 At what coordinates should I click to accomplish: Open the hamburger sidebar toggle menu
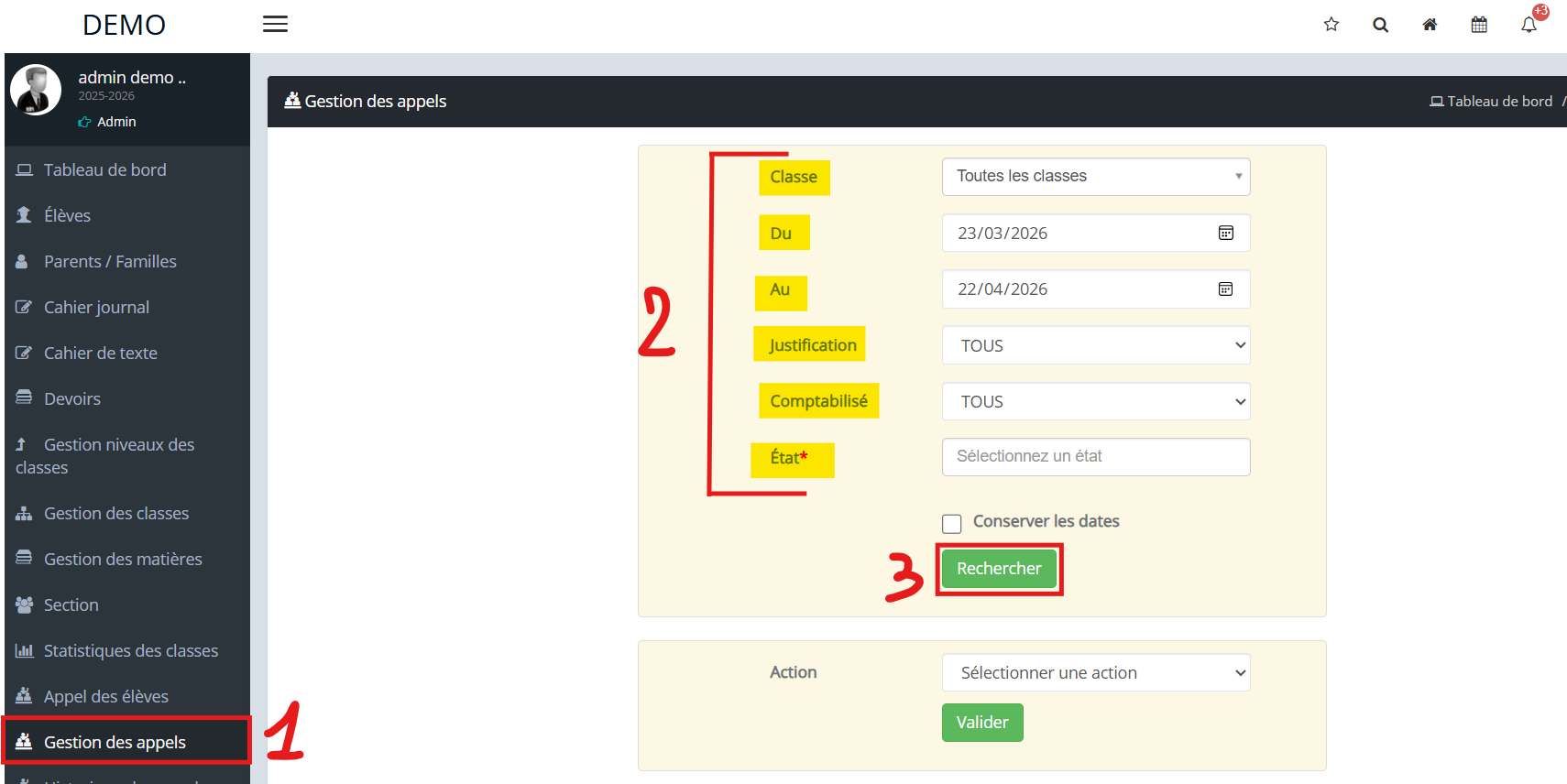pos(275,25)
